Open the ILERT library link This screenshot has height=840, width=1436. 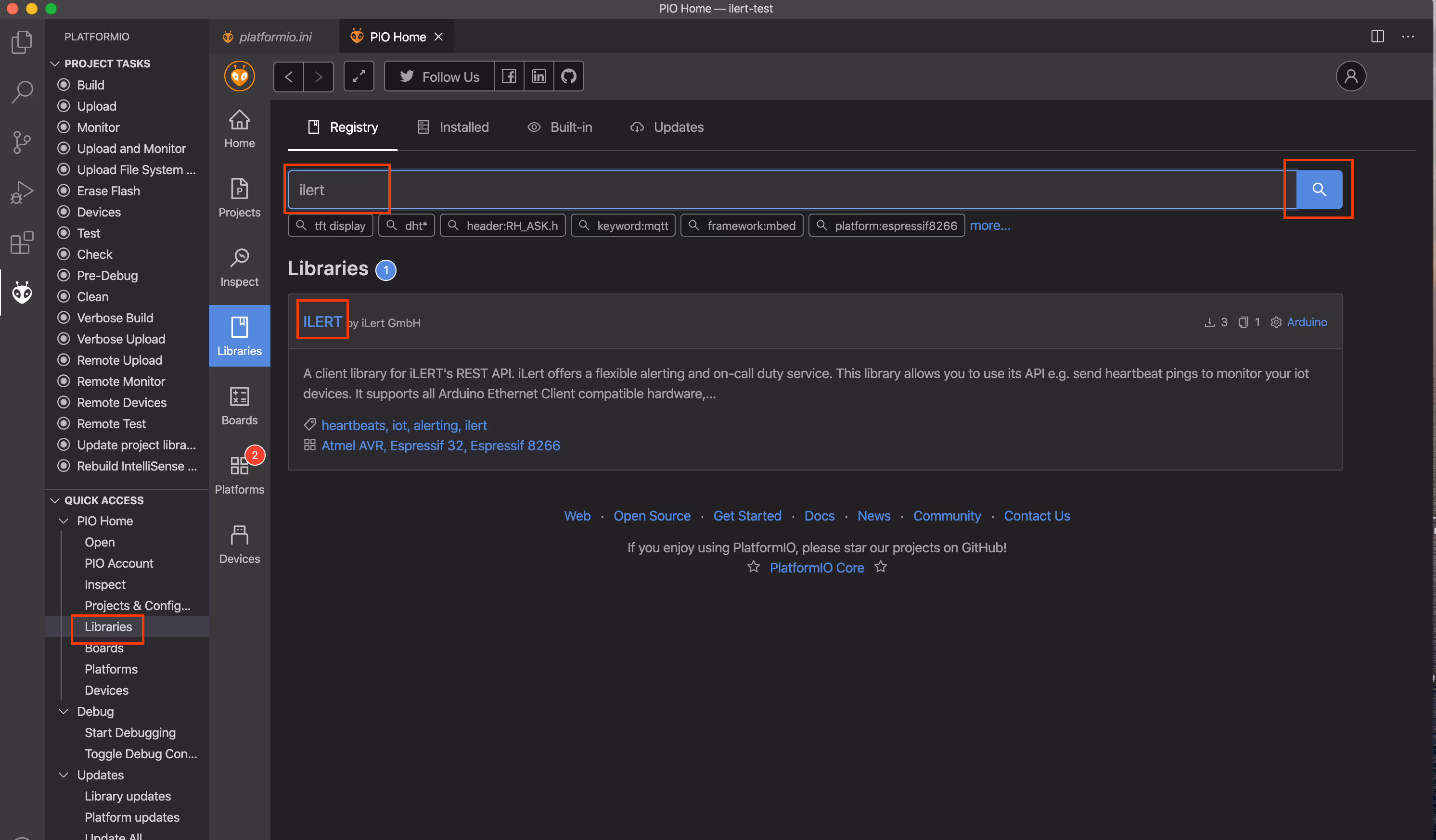coord(322,322)
